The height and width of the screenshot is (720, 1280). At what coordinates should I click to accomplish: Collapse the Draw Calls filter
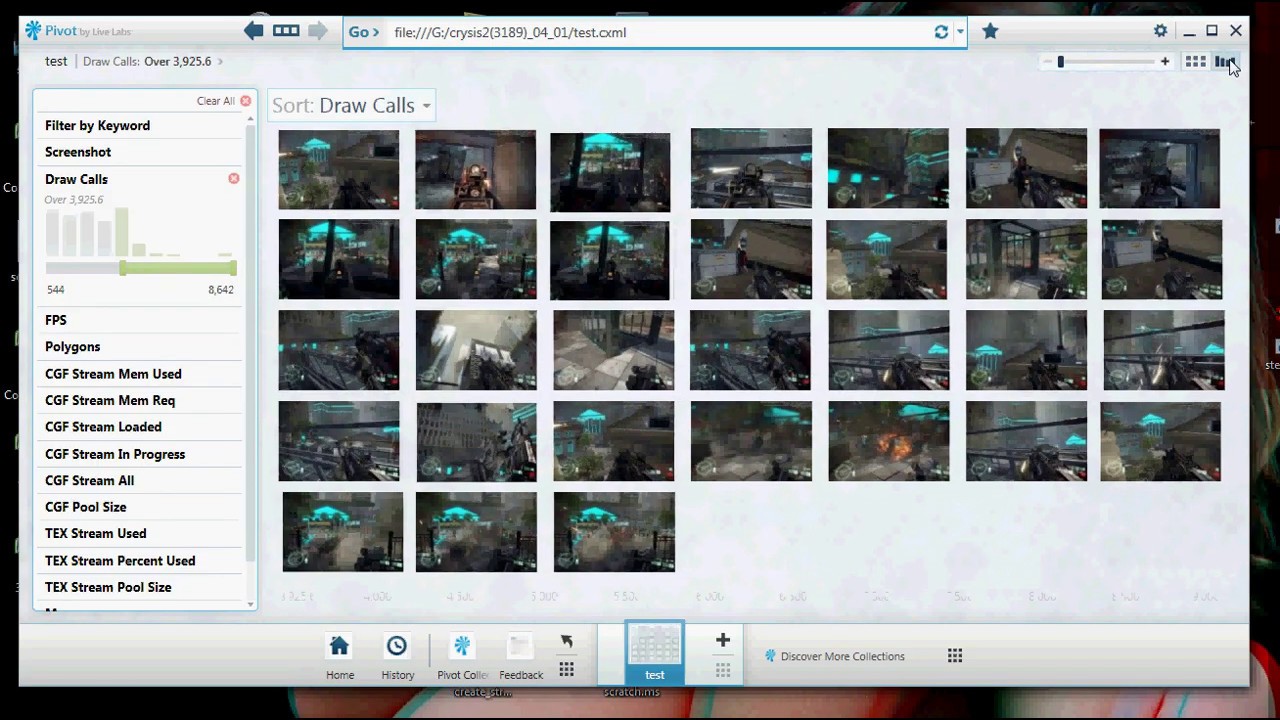[x=76, y=179]
